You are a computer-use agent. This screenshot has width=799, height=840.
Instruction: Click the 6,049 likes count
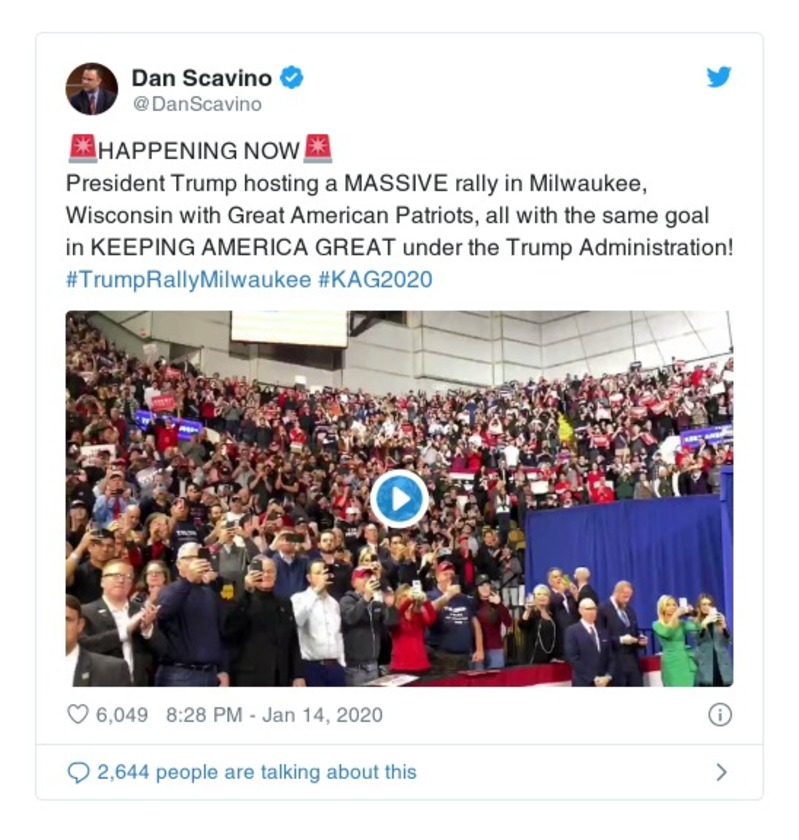pyautogui.click(x=122, y=715)
